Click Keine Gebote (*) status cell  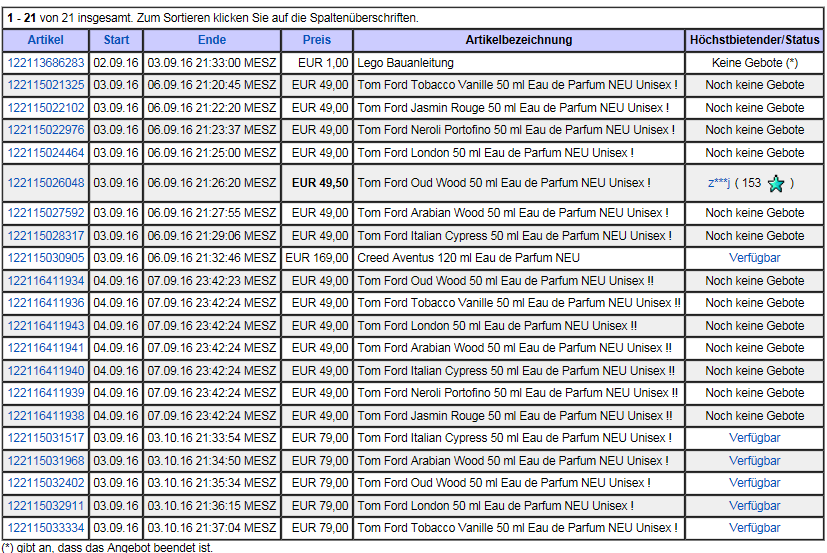pos(754,63)
